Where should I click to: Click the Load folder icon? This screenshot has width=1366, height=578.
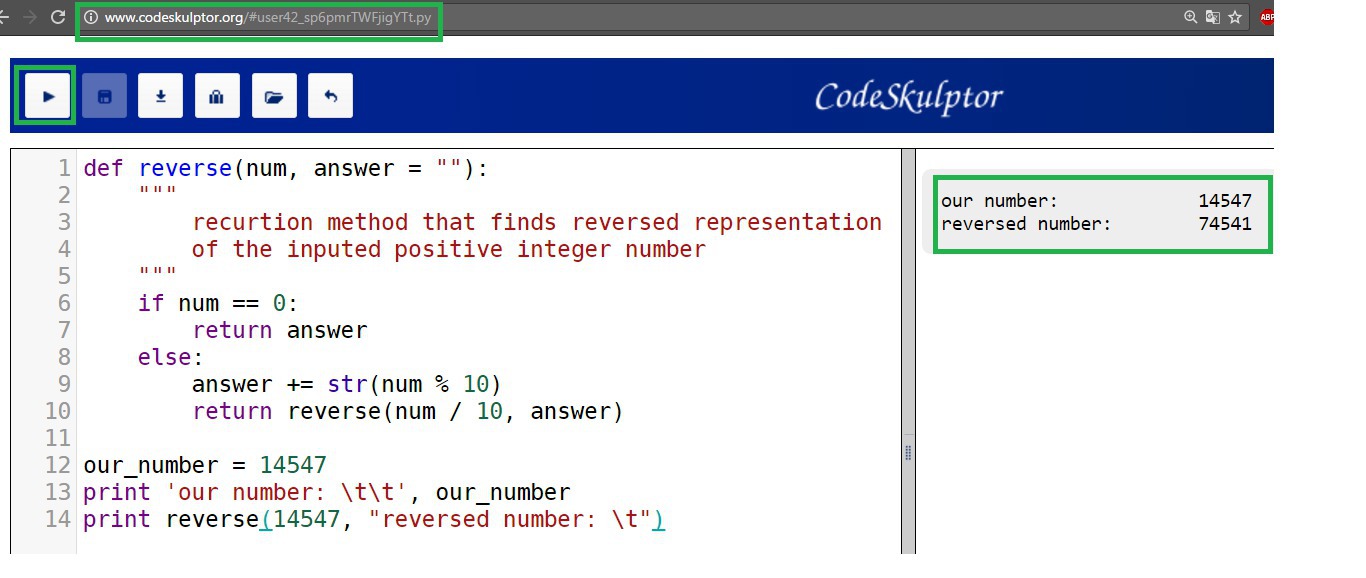click(274, 96)
